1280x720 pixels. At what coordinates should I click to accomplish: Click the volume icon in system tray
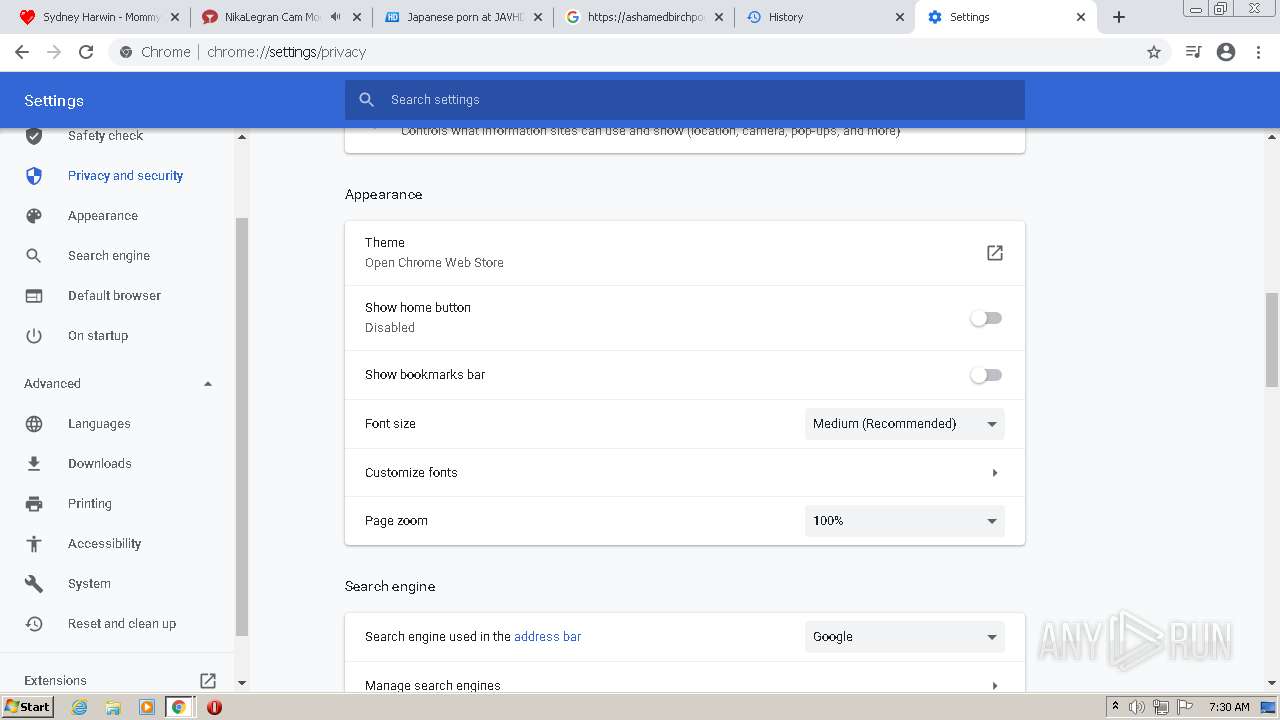click(1137, 707)
